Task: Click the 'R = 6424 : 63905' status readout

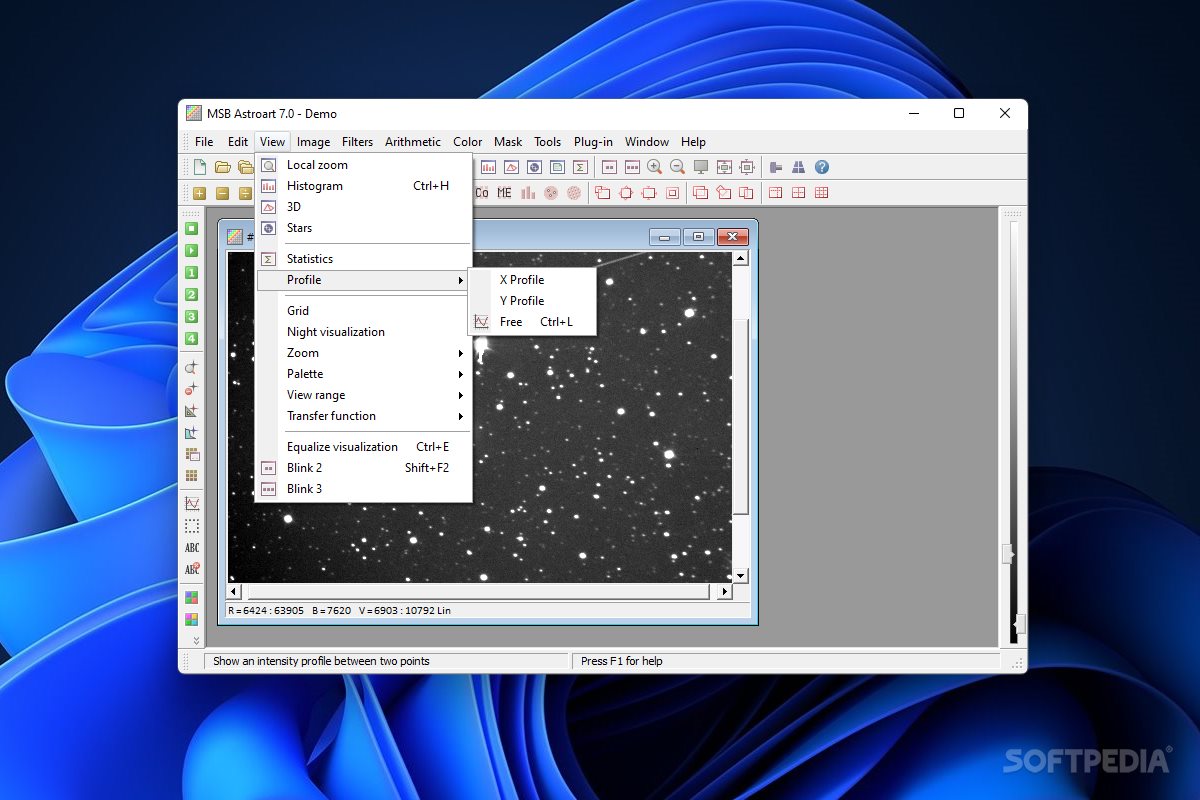Action: point(266,610)
